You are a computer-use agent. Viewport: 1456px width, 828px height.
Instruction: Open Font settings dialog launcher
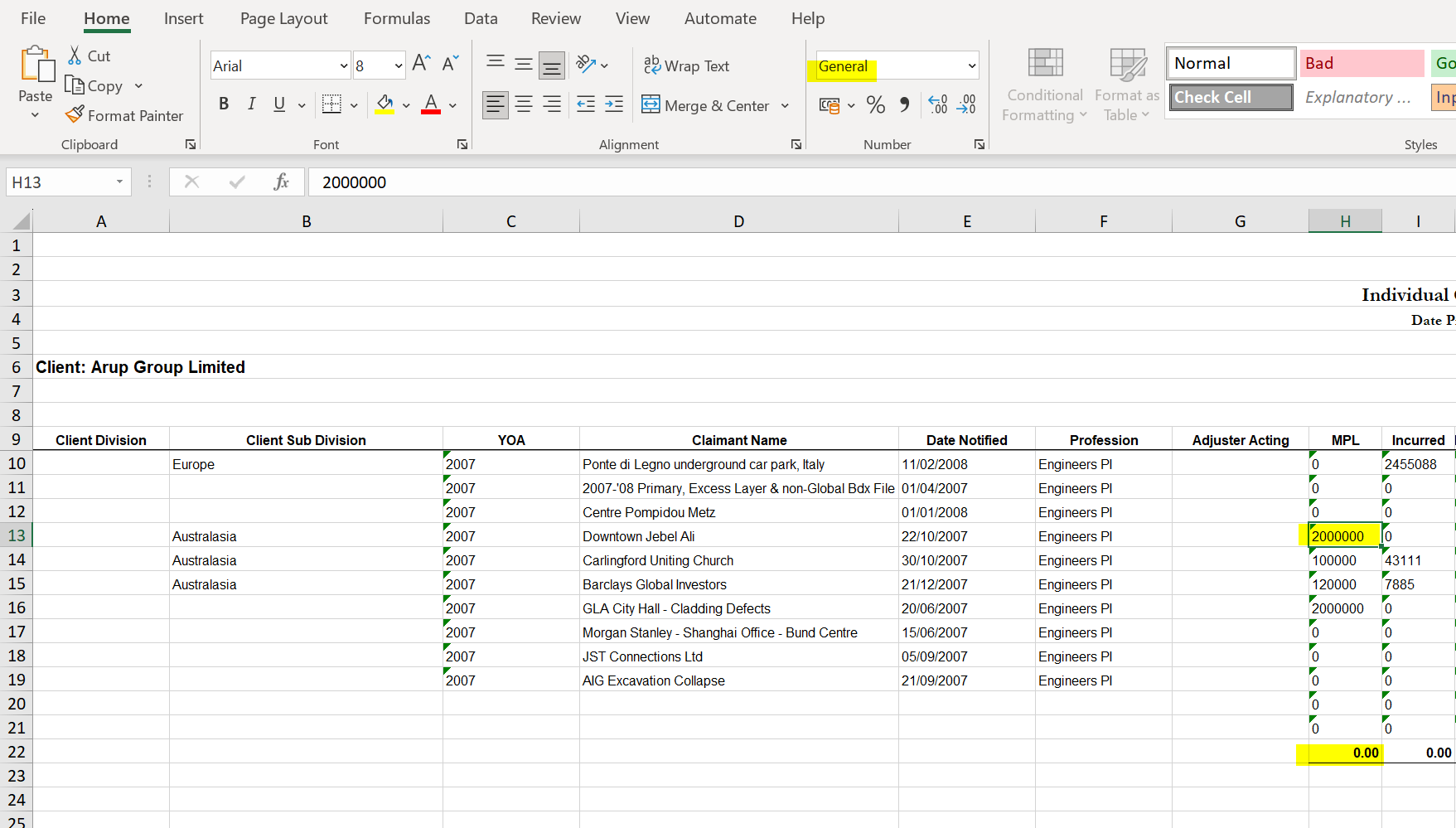pyautogui.click(x=462, y=144)
